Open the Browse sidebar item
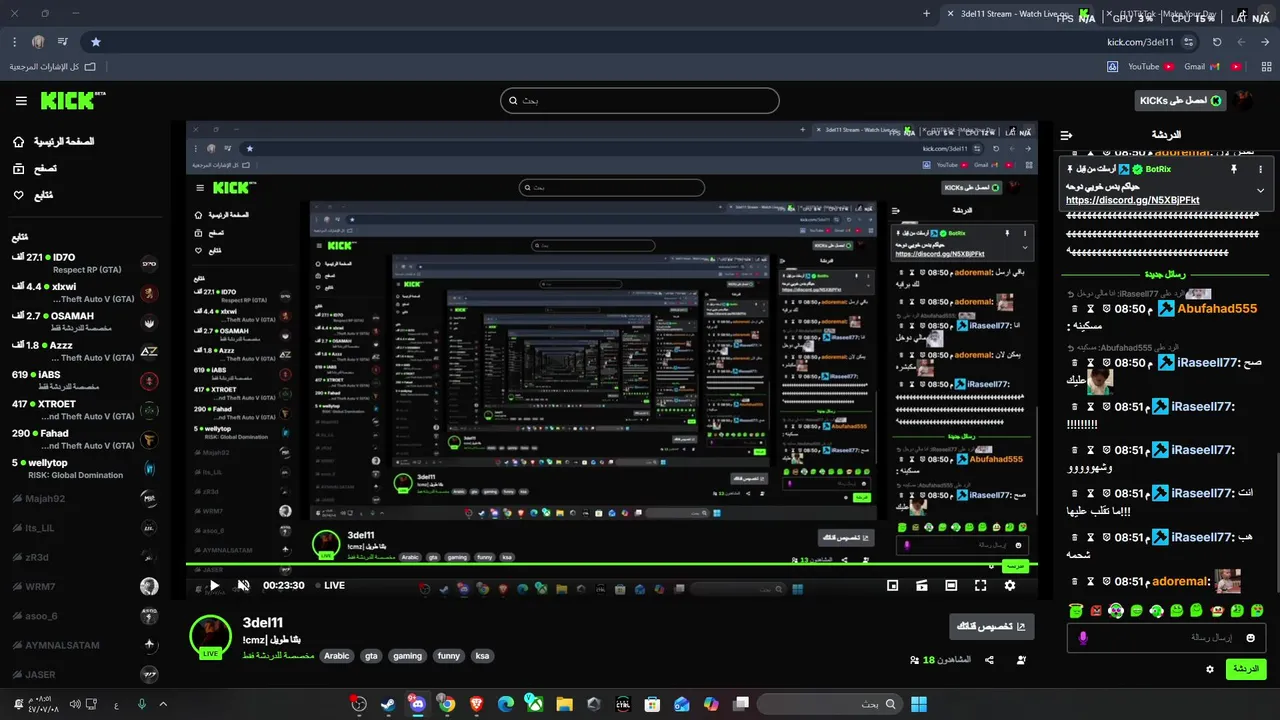Image resolution: width=1280 pixels, height=720 pixels. pos(34,169)
